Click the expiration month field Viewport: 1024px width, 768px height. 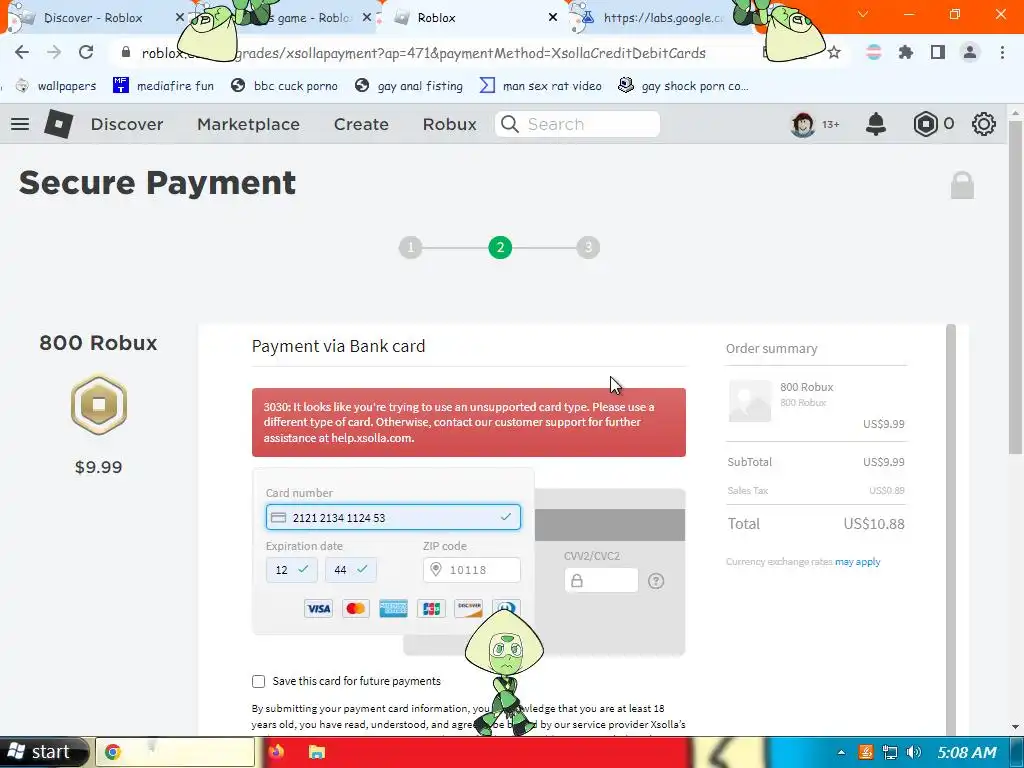[x=292, y=569]
